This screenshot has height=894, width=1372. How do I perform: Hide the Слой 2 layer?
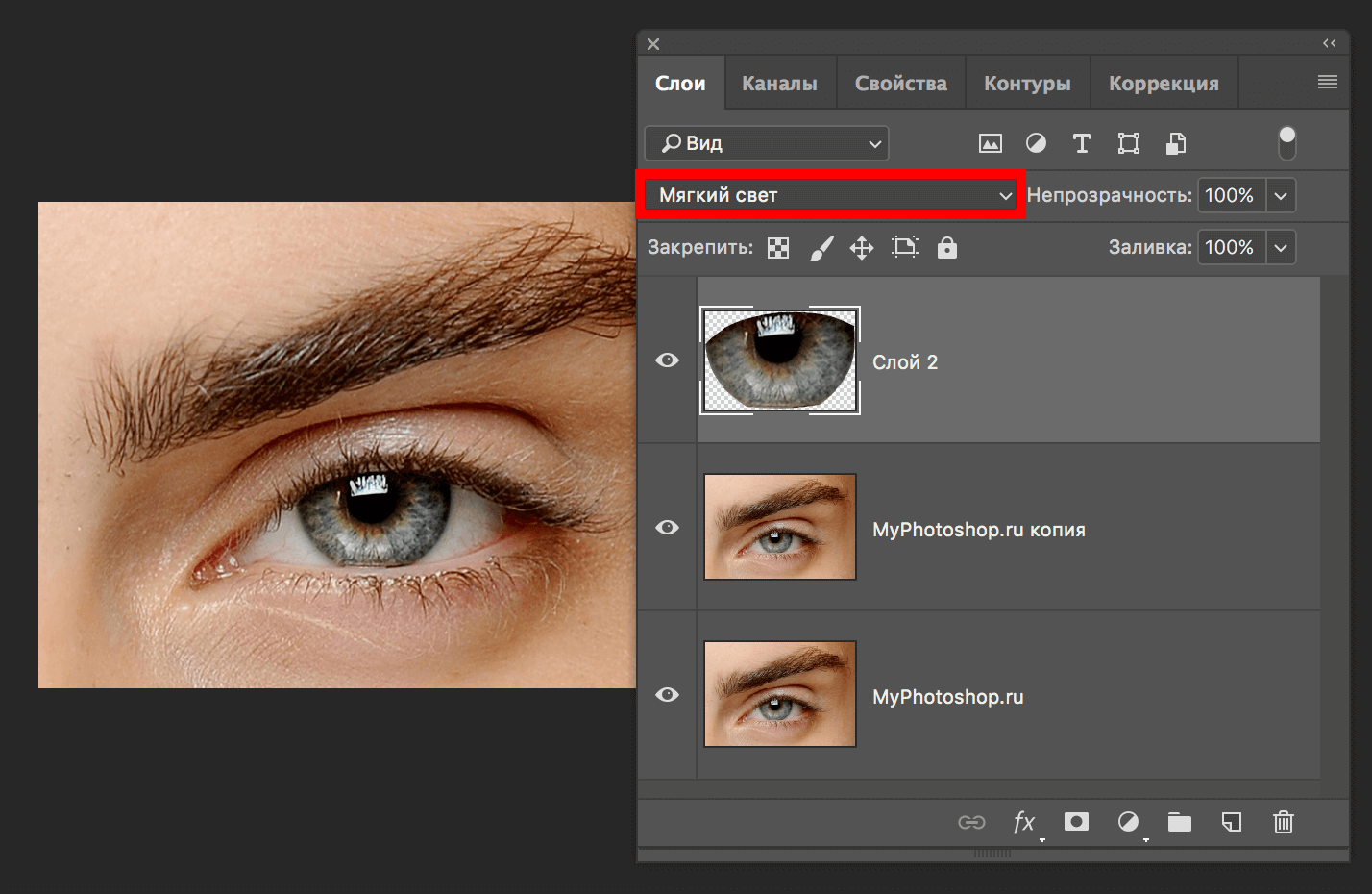(x=667, y=360)
